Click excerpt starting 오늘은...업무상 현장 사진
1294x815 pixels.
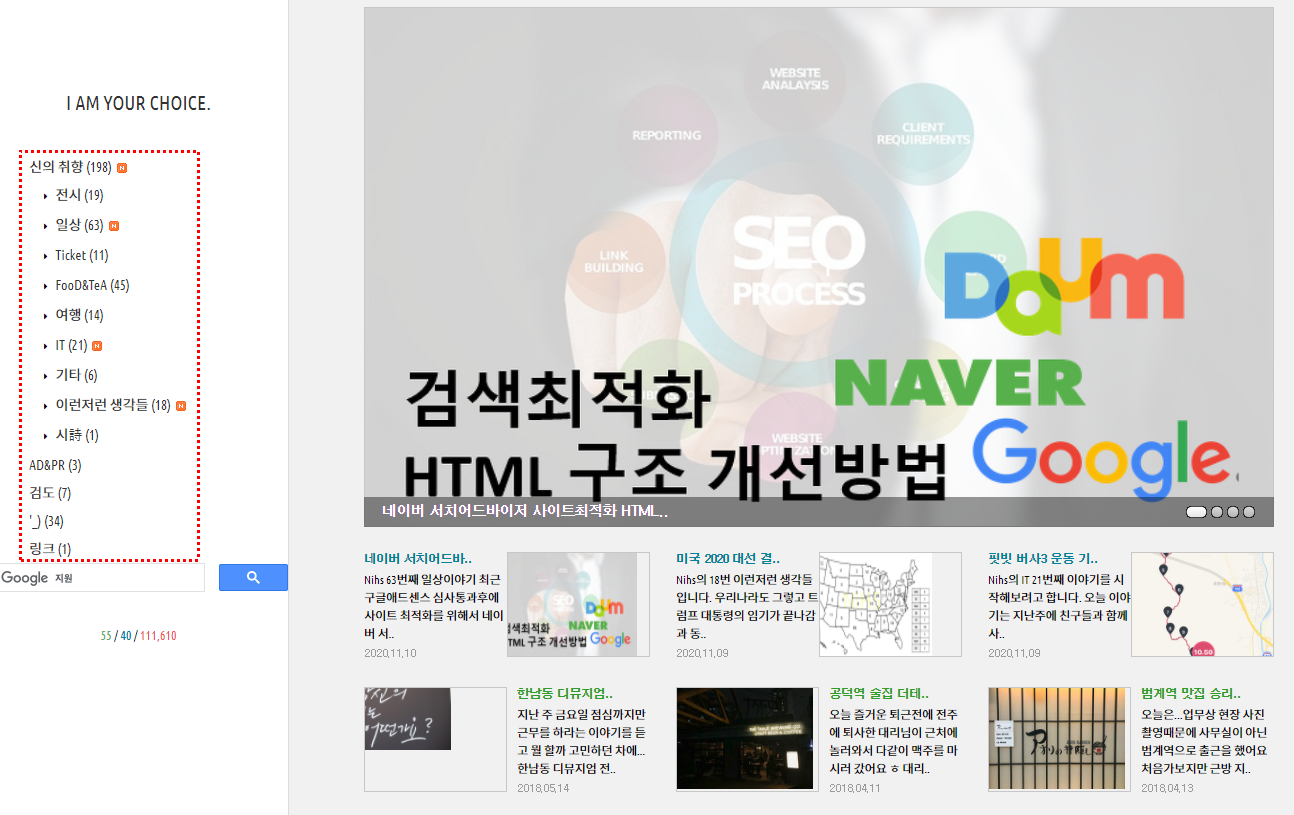tap(1206, 742)
